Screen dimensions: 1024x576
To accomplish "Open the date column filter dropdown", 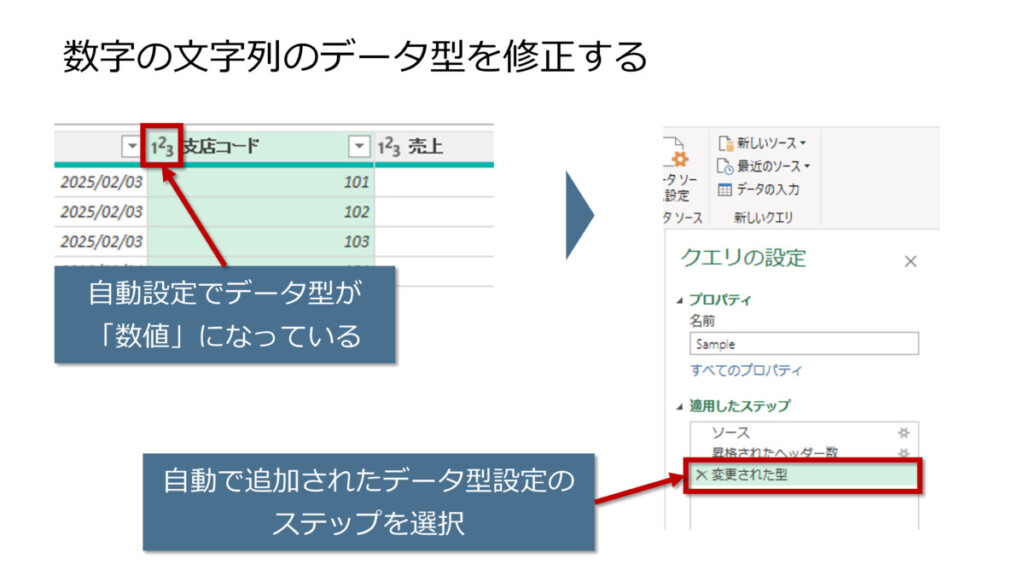I will pos(131,147).
